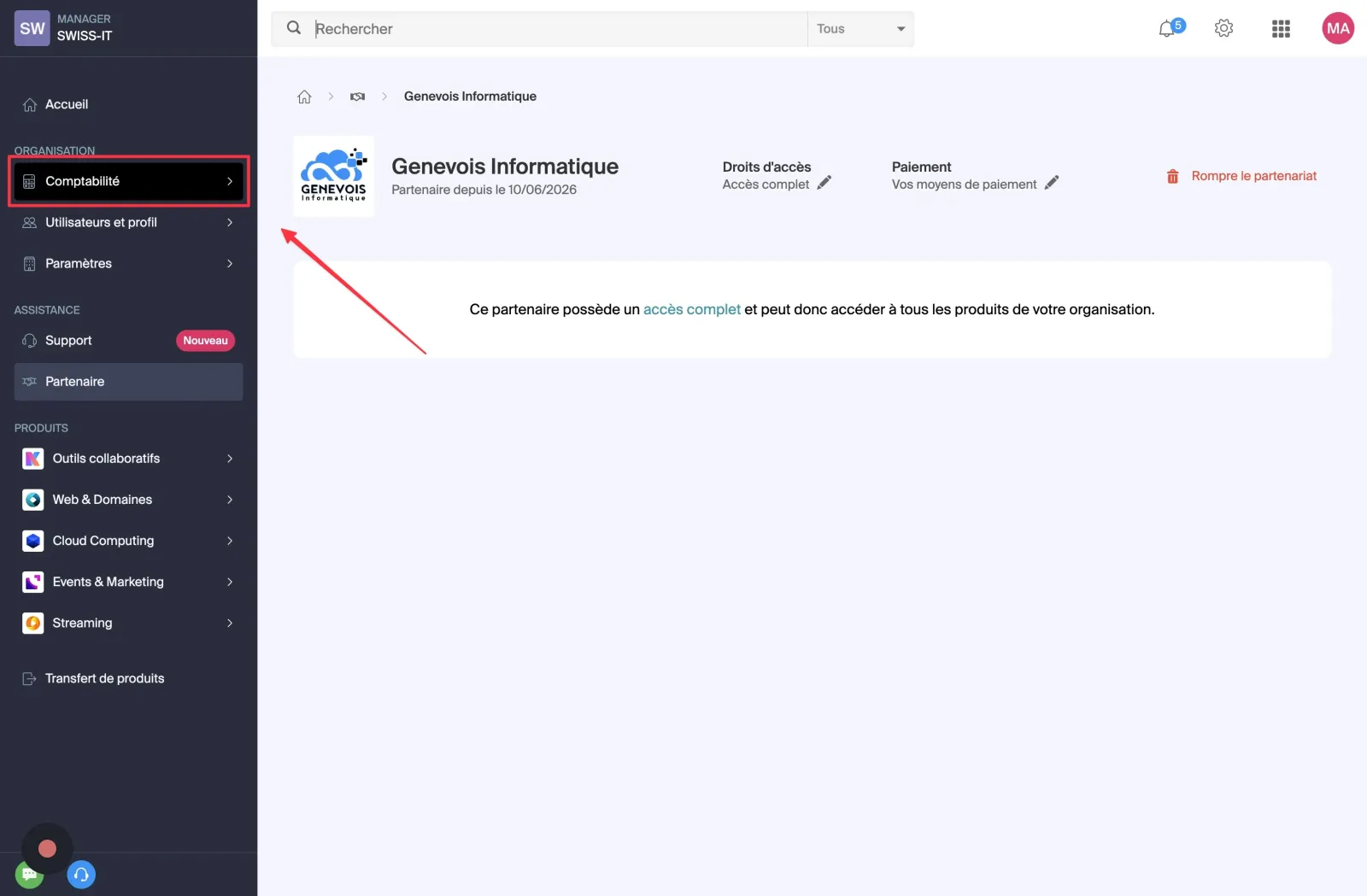Click the Paiement heading
This screenshot has height=896, width=1367.
pos(921,167)
